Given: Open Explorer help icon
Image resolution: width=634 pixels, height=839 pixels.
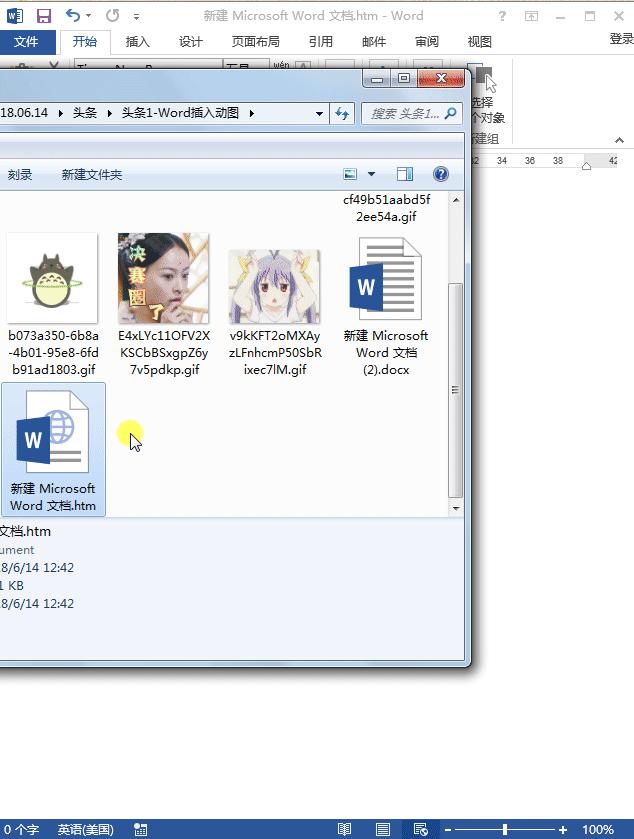Looking at the screenshot, I should (441, 174).
